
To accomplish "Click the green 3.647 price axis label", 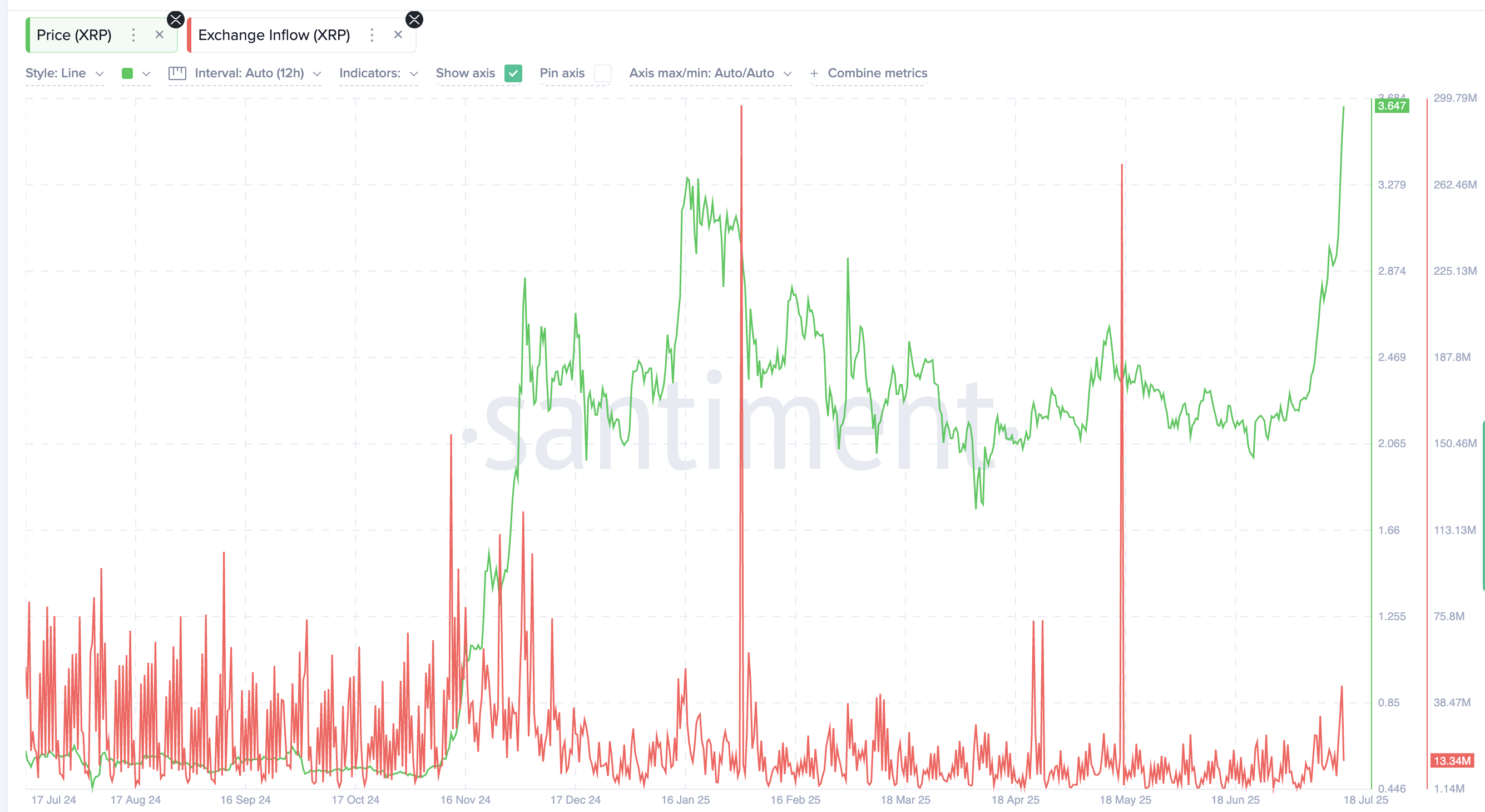I will pos(1391,106).
